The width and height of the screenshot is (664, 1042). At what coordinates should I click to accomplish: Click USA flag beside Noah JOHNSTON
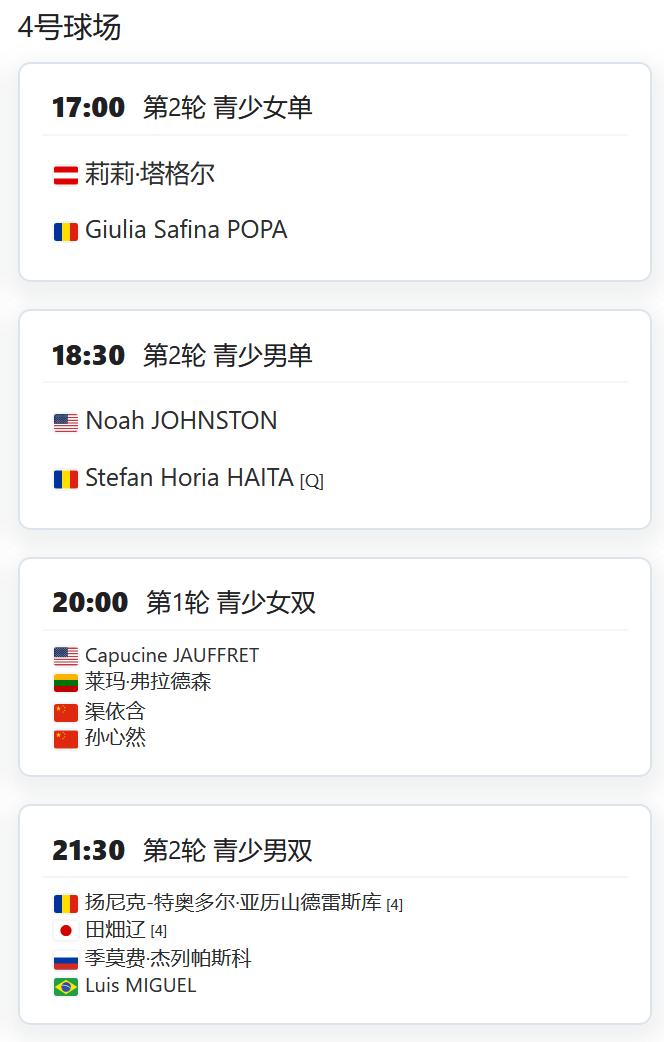66,423
